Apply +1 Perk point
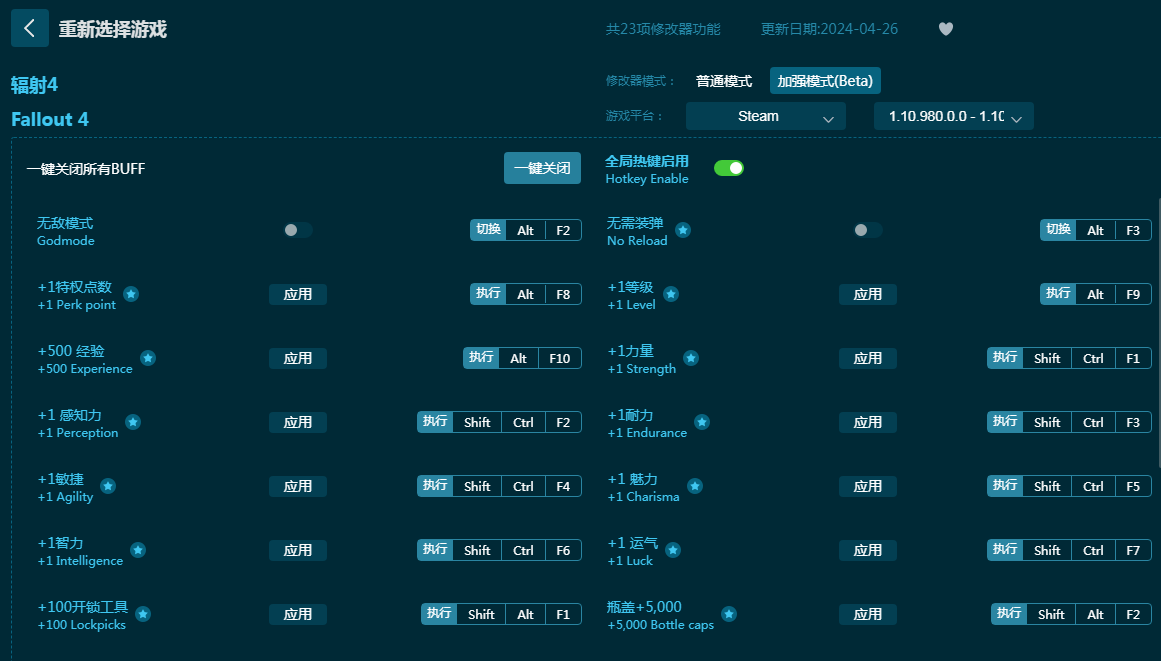 [x=298, y=294]
